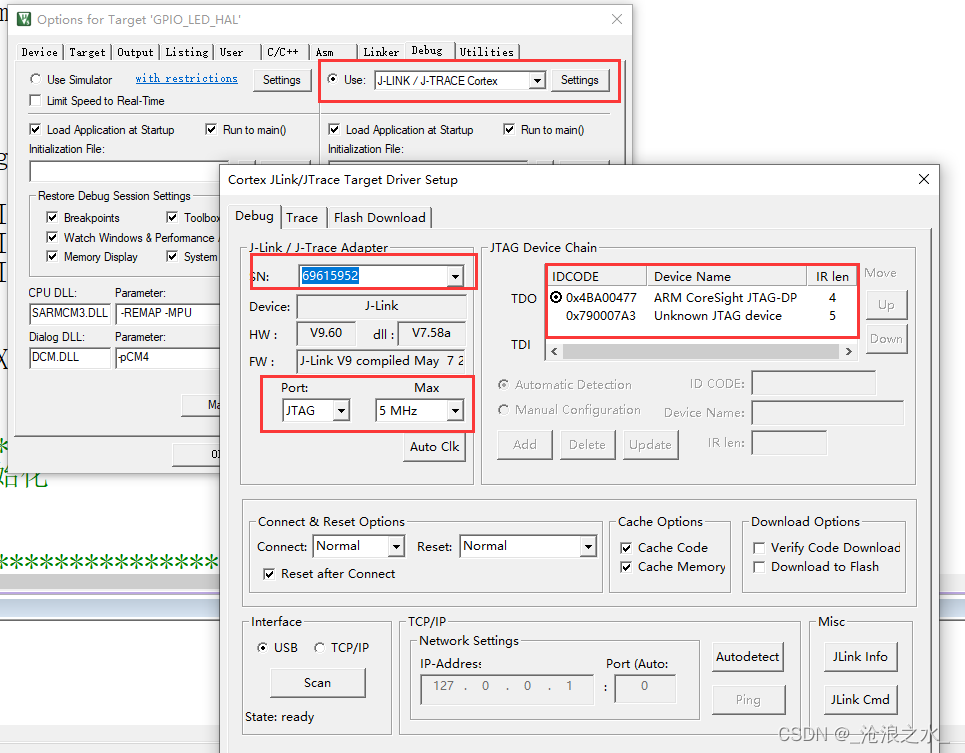Click the DCM.DLL Dialog DLL field

pyautogui.click(x=70, y=357)
